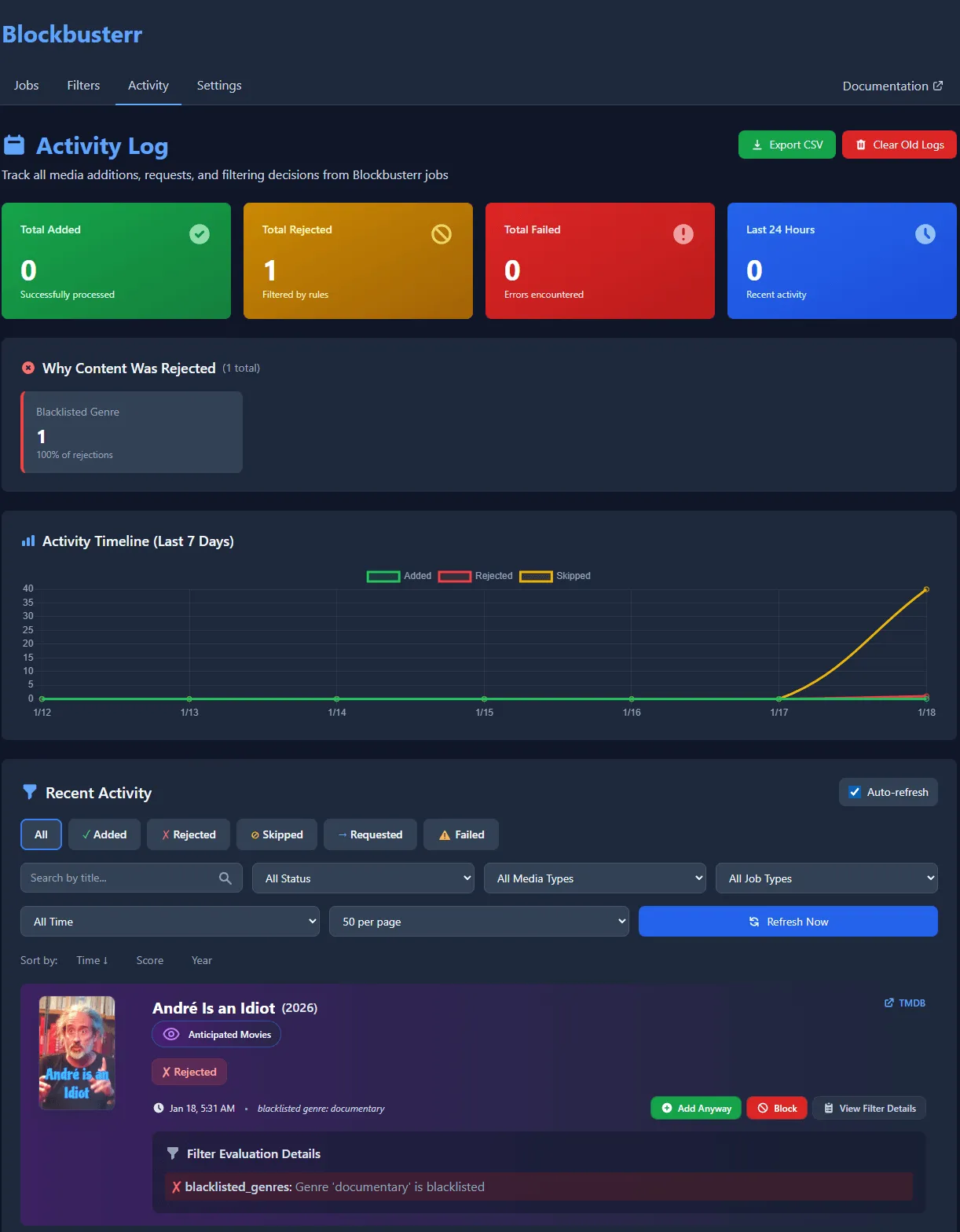Click the exclamation icon on Total Failed card
960x1232 pixels.
(x=683, y=233)
